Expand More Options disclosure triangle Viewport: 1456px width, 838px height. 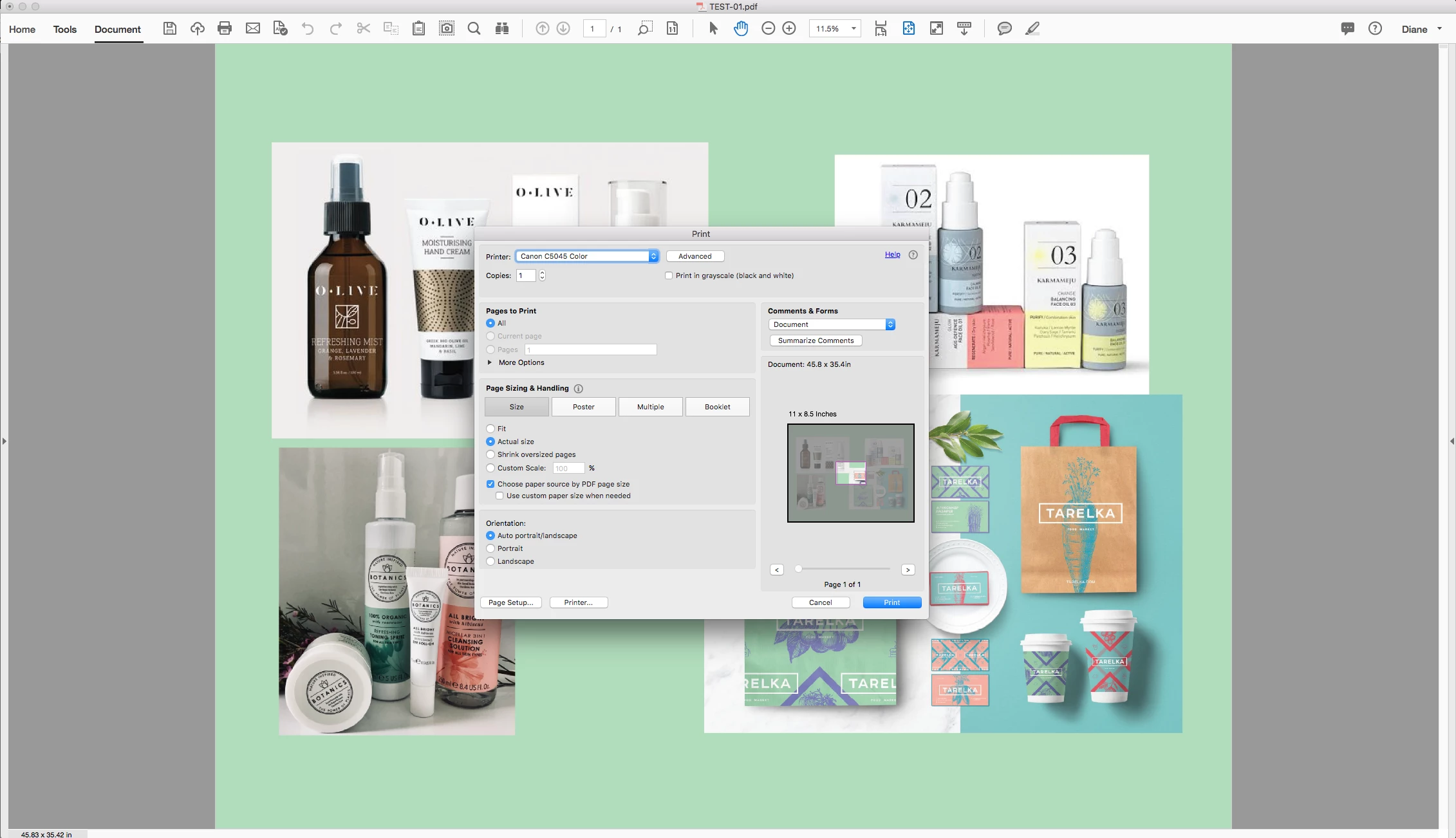click(x=490, y=362)
